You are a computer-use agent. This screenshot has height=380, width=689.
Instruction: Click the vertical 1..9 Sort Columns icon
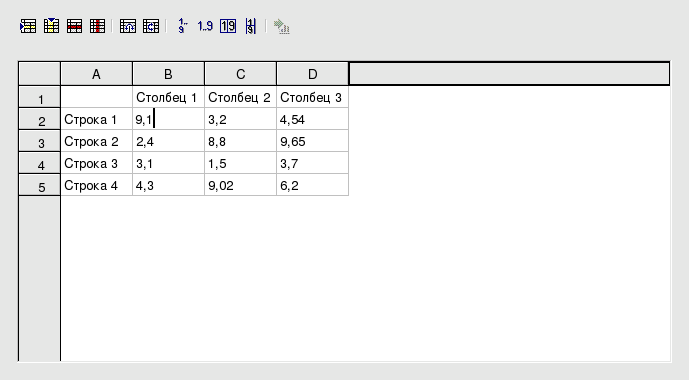182,26
